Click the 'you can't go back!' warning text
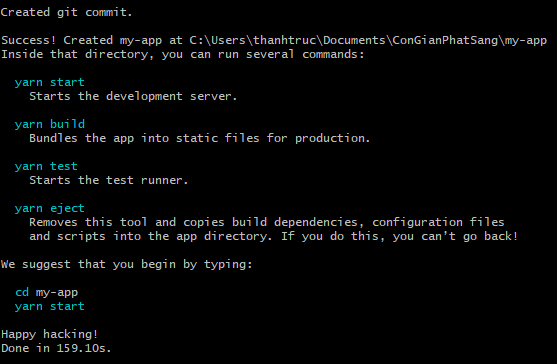557x364 pixels. pos(455,237)
